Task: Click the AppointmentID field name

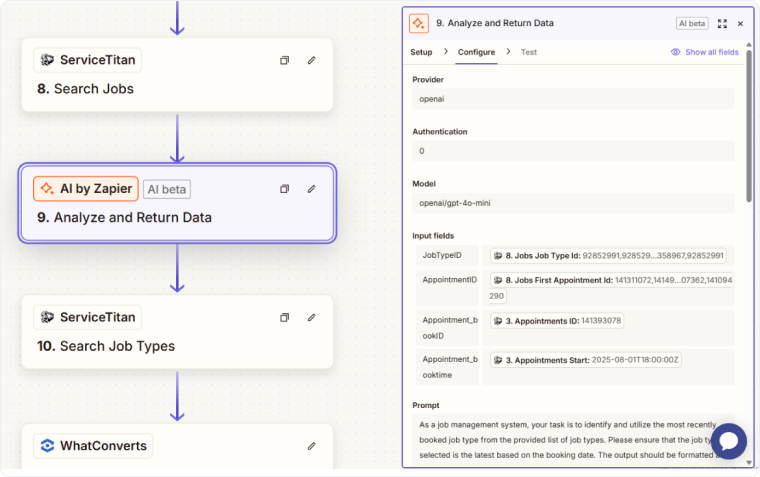Action: coord(449,280)
